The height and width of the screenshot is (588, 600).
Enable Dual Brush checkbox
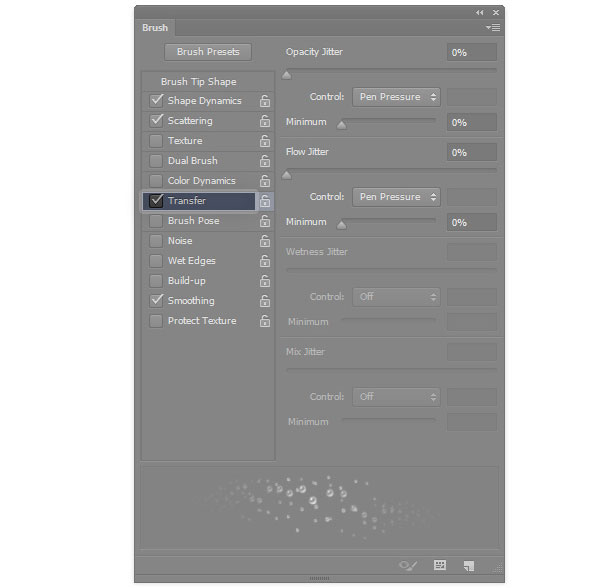tap(156, 161)
